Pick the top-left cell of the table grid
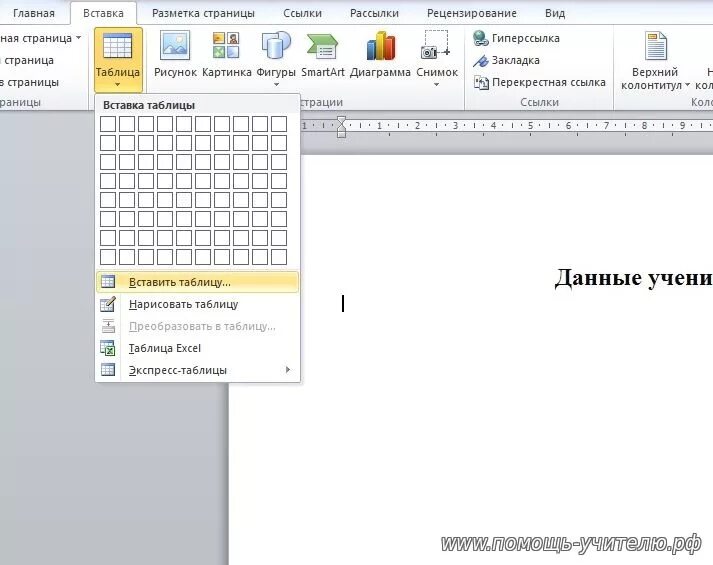Viewport: 713px width, 565px height. [x=108, y=124]
